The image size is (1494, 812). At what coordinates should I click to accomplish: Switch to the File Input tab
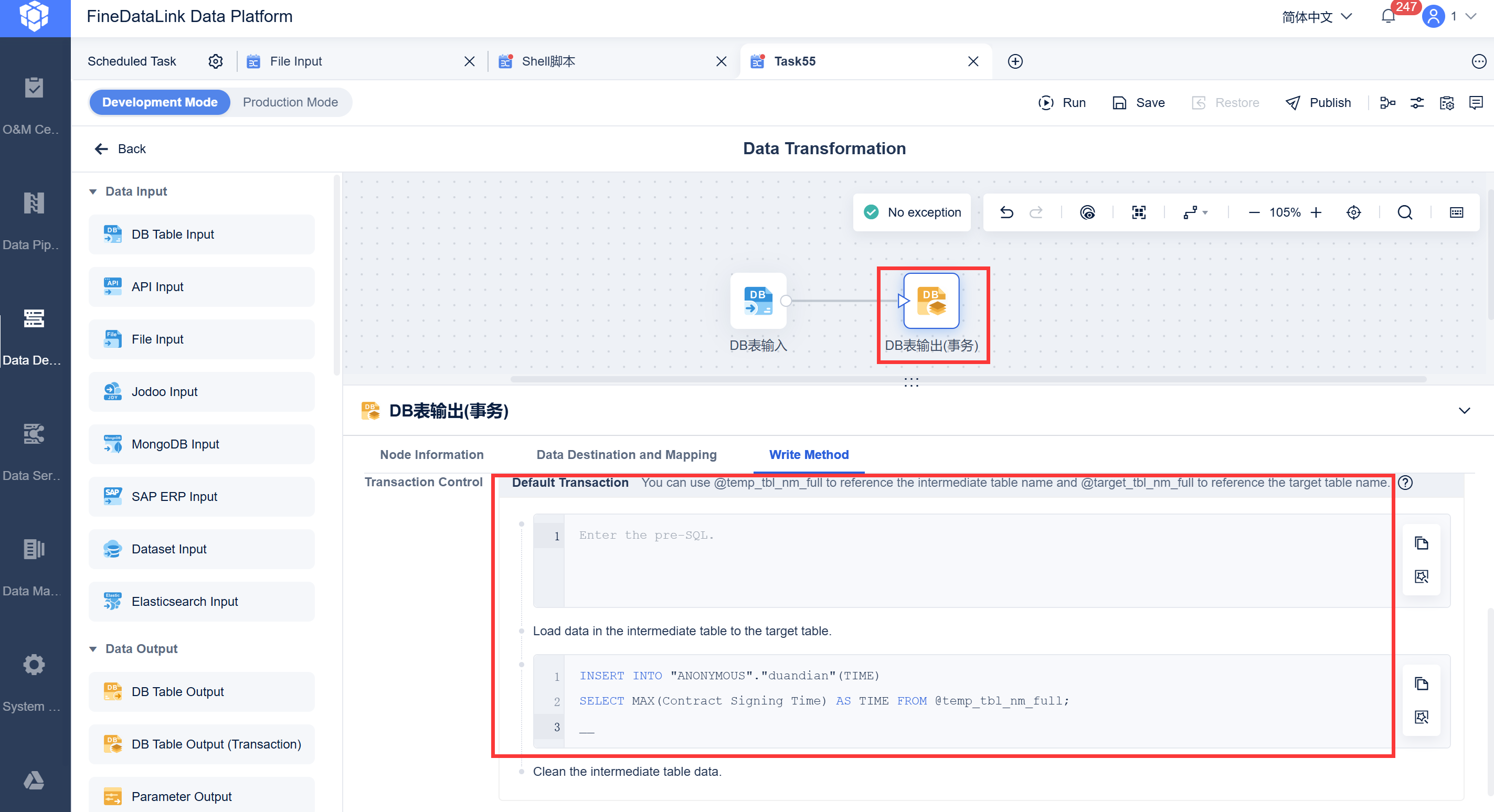click(296, 61)
